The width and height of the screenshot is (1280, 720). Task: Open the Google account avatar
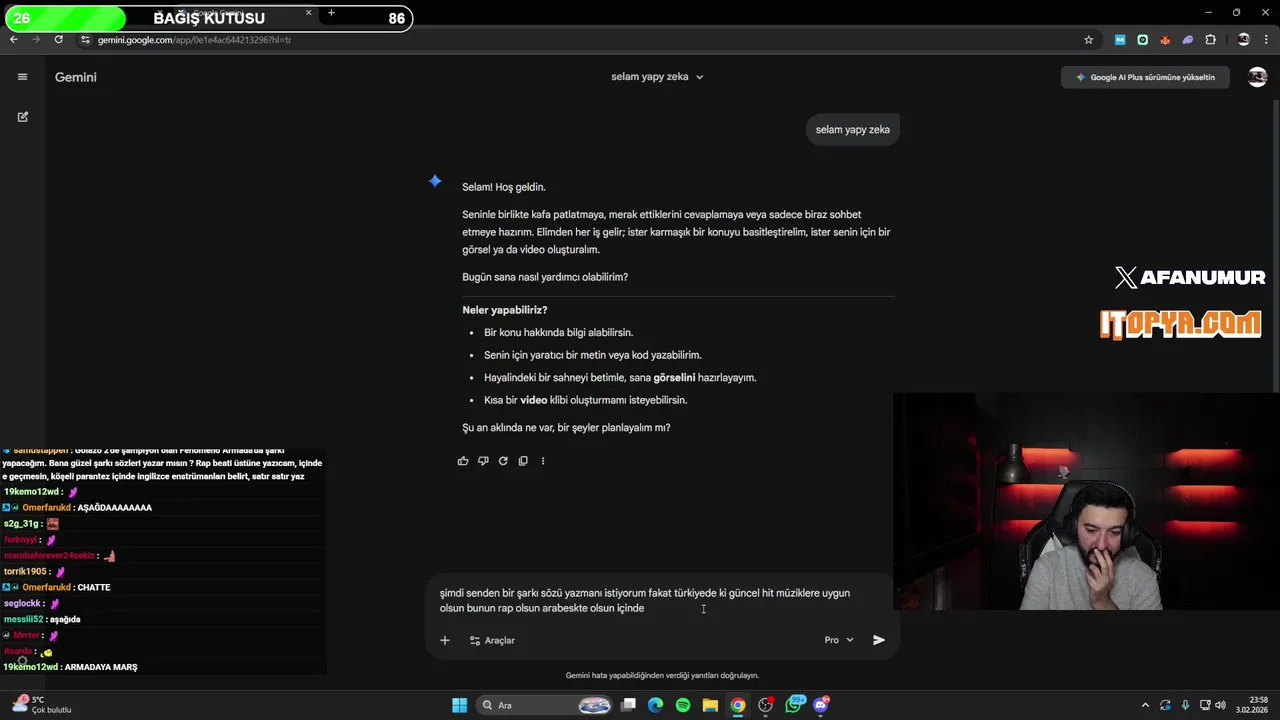pyautogui.click(x=1257, y=77)
